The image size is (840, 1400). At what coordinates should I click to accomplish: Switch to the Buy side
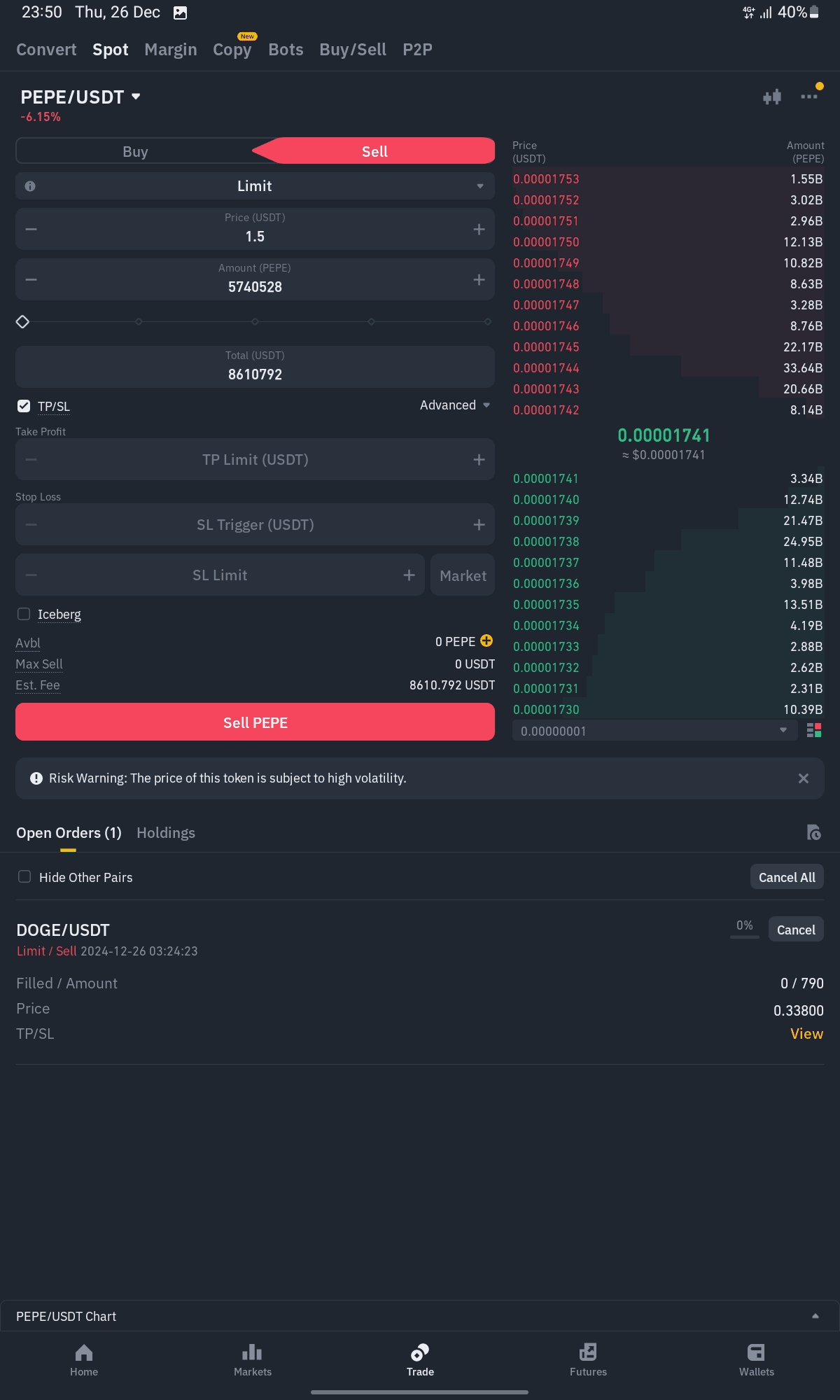point(135,151)
